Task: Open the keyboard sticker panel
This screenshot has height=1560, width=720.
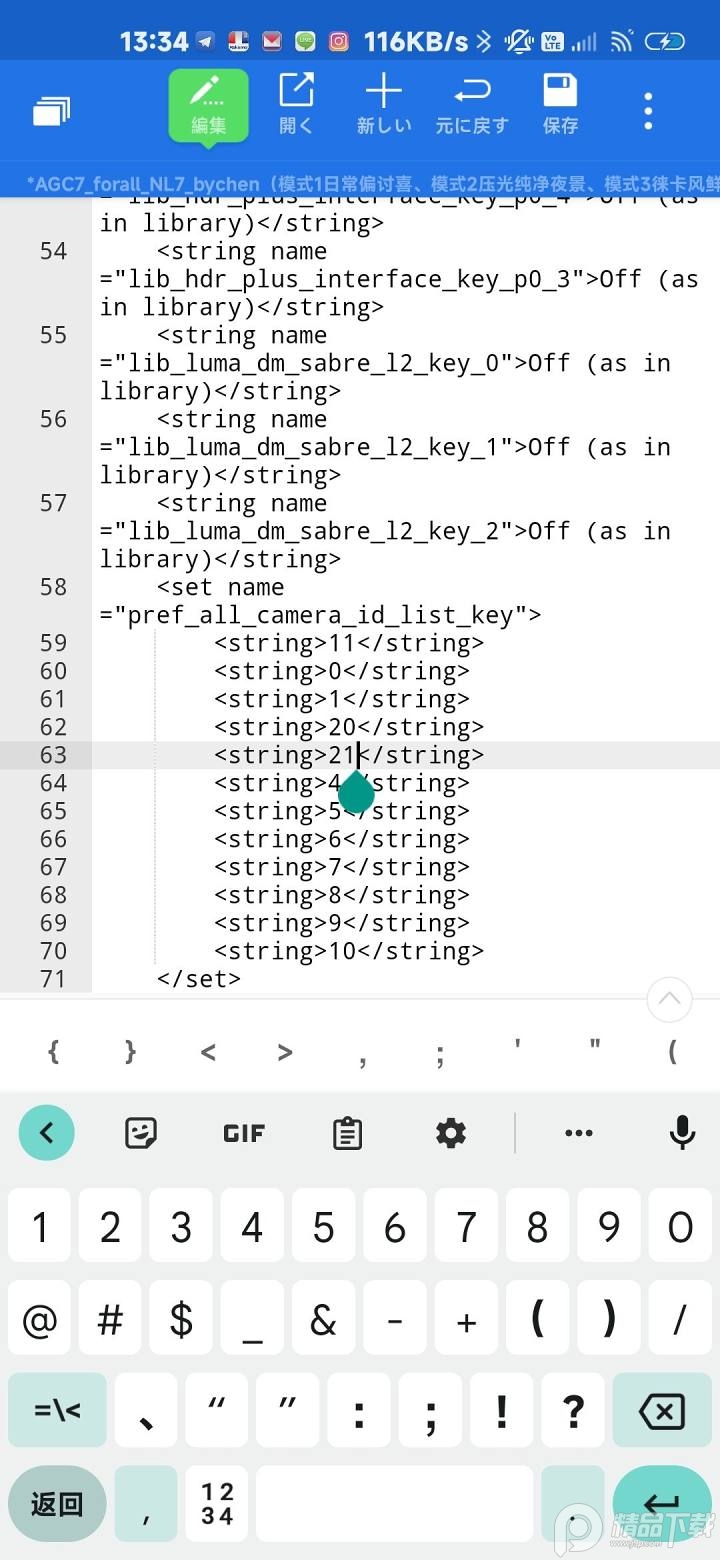Action: (x=141, y=1132)
